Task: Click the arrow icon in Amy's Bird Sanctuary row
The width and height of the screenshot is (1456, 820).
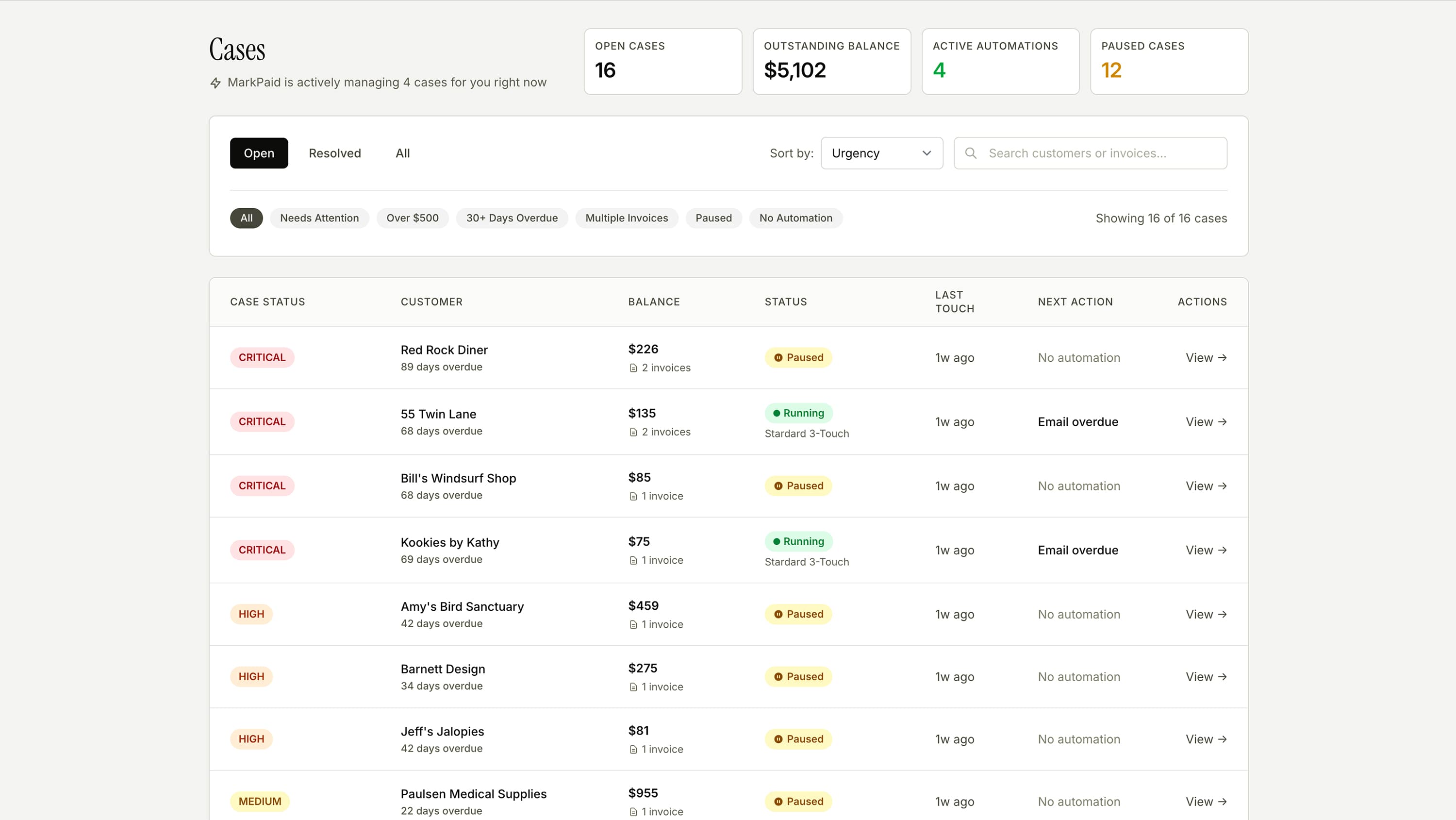Action: [1223, 614]
